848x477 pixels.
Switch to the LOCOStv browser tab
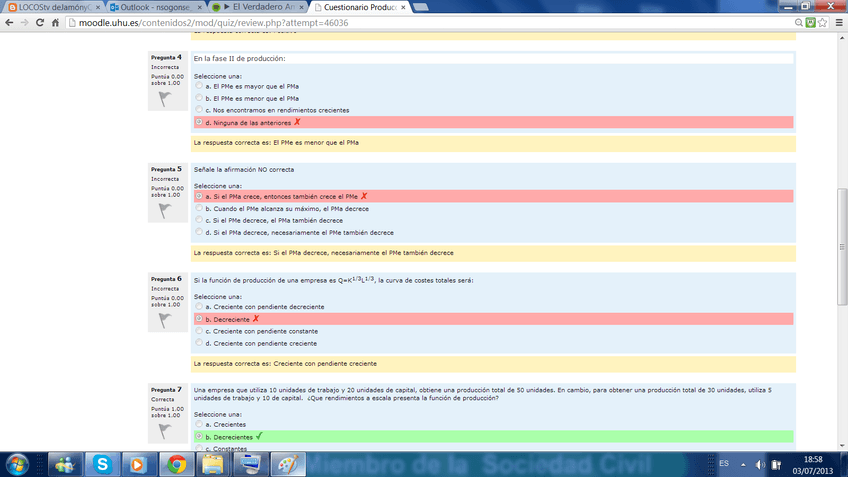[x=50, y=6]
